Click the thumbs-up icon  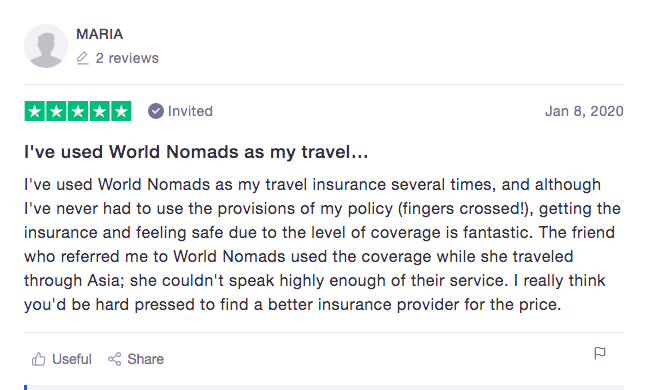pyautogui.click(x=38, y=359)
